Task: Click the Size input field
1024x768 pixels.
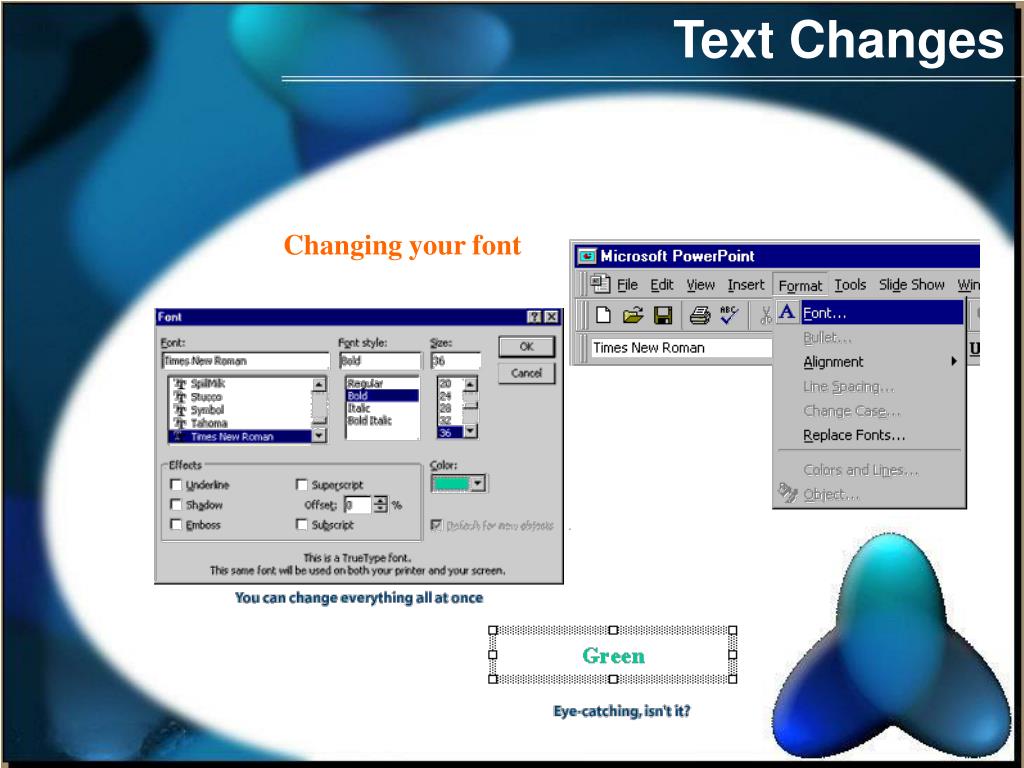Action: tap(456, 360)
